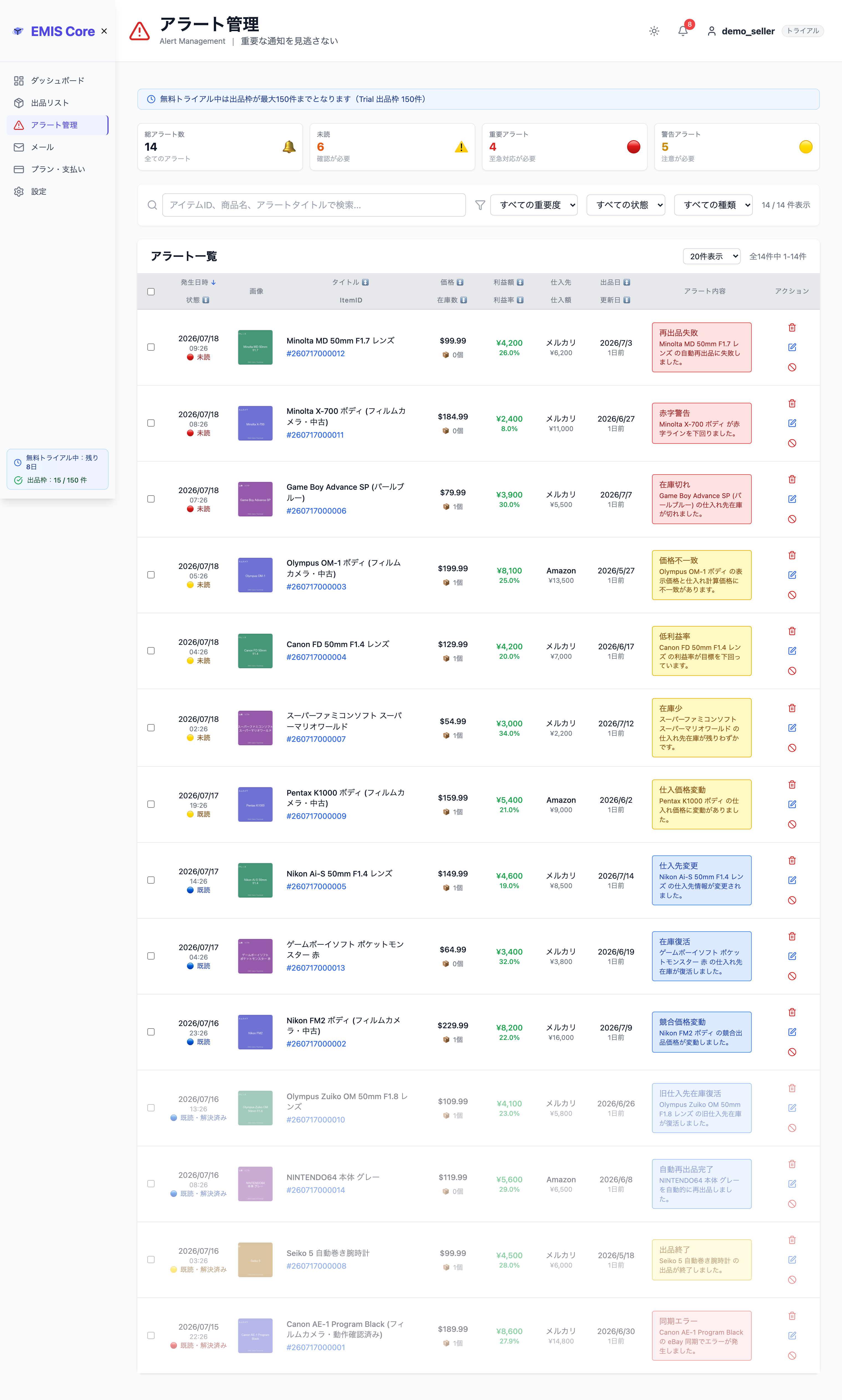Select the Nikon FM2 row checkbox
842x1400 pixels.
(151, 1032)
